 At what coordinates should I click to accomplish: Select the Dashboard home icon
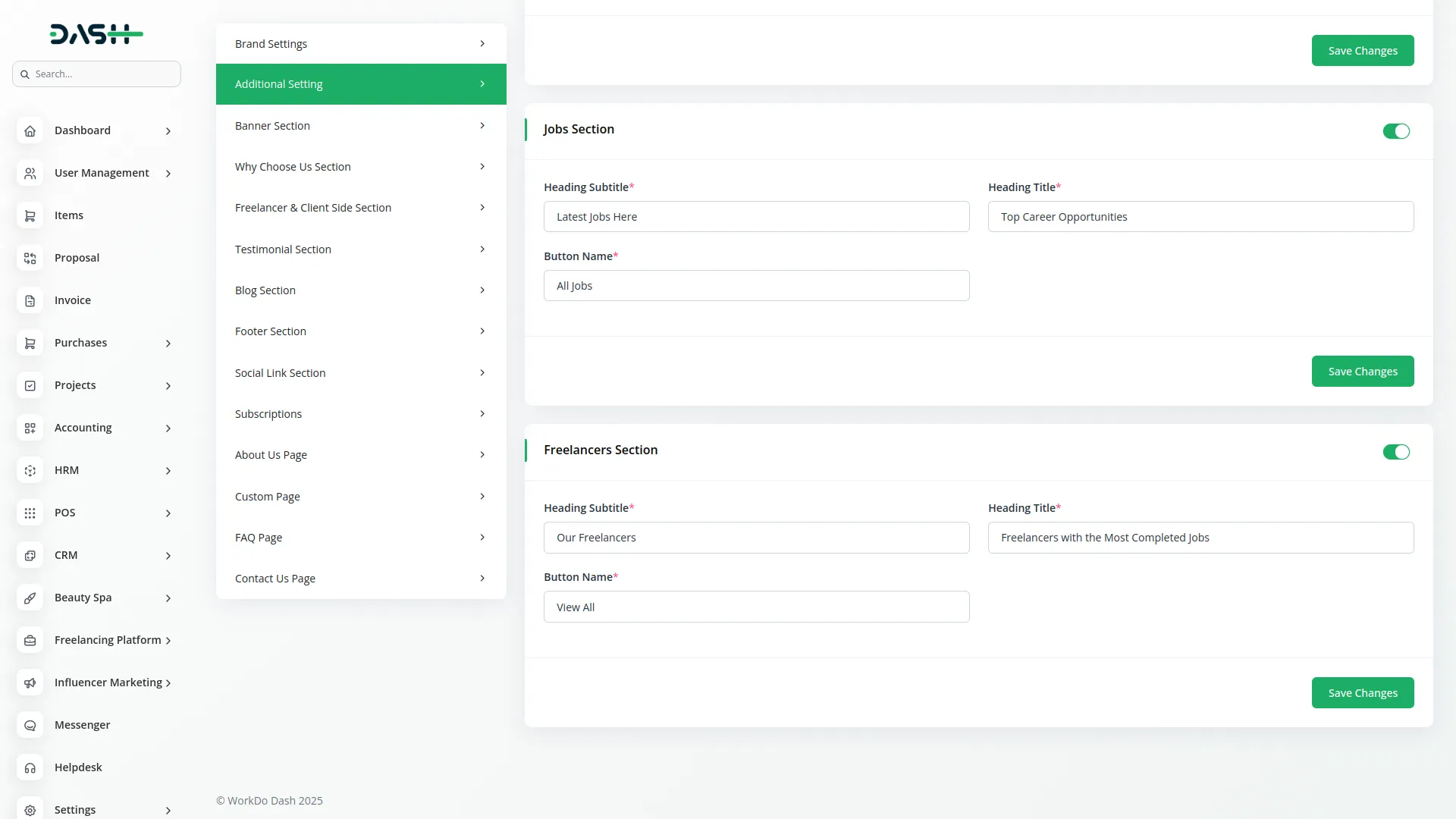click(x=30, y=130)
